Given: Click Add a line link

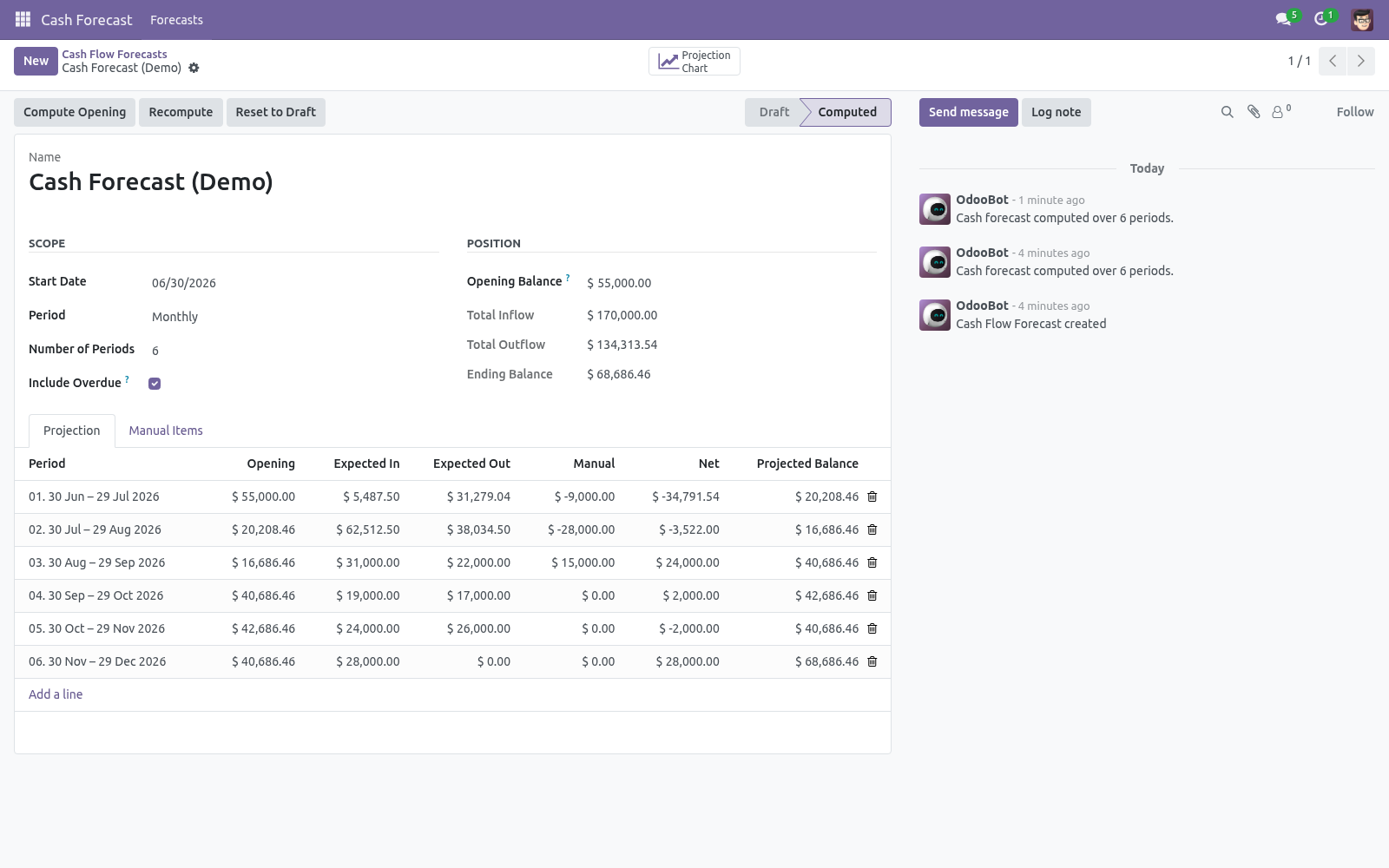Looking at the screenshot, I should coord(56,694).
